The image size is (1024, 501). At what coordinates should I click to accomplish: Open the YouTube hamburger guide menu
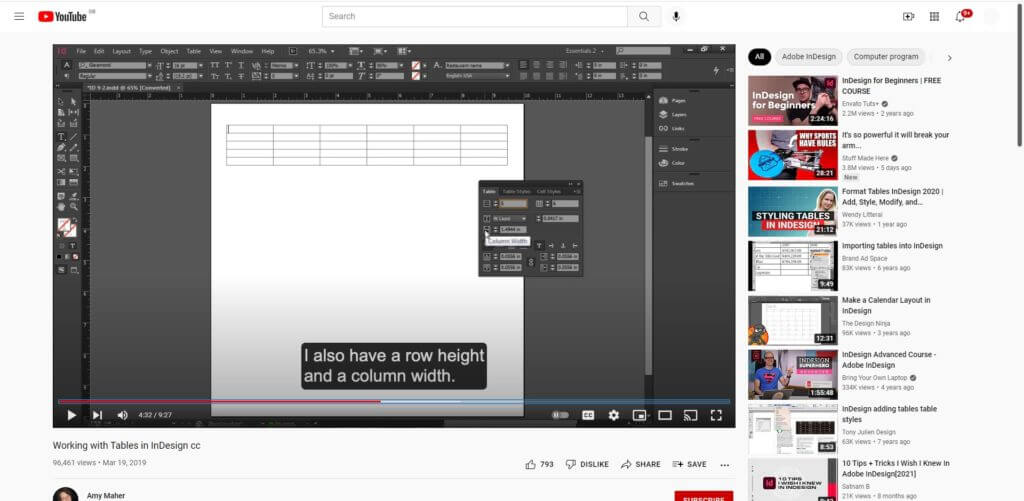pyautogui.click(x=19, y=16)
